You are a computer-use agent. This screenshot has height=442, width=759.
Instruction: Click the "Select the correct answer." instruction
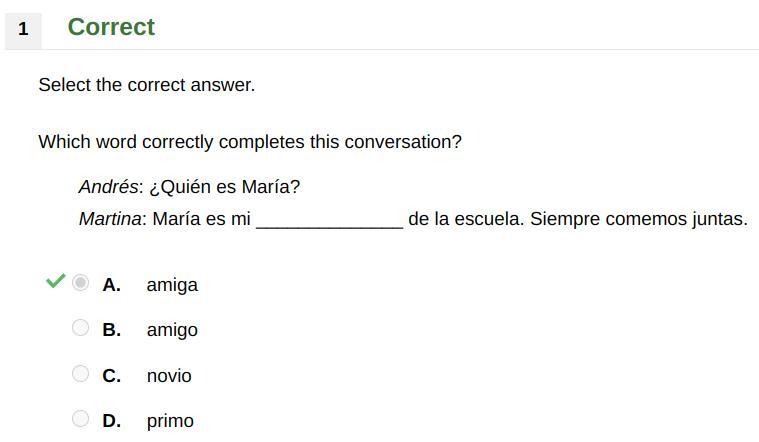pos(147,85)
